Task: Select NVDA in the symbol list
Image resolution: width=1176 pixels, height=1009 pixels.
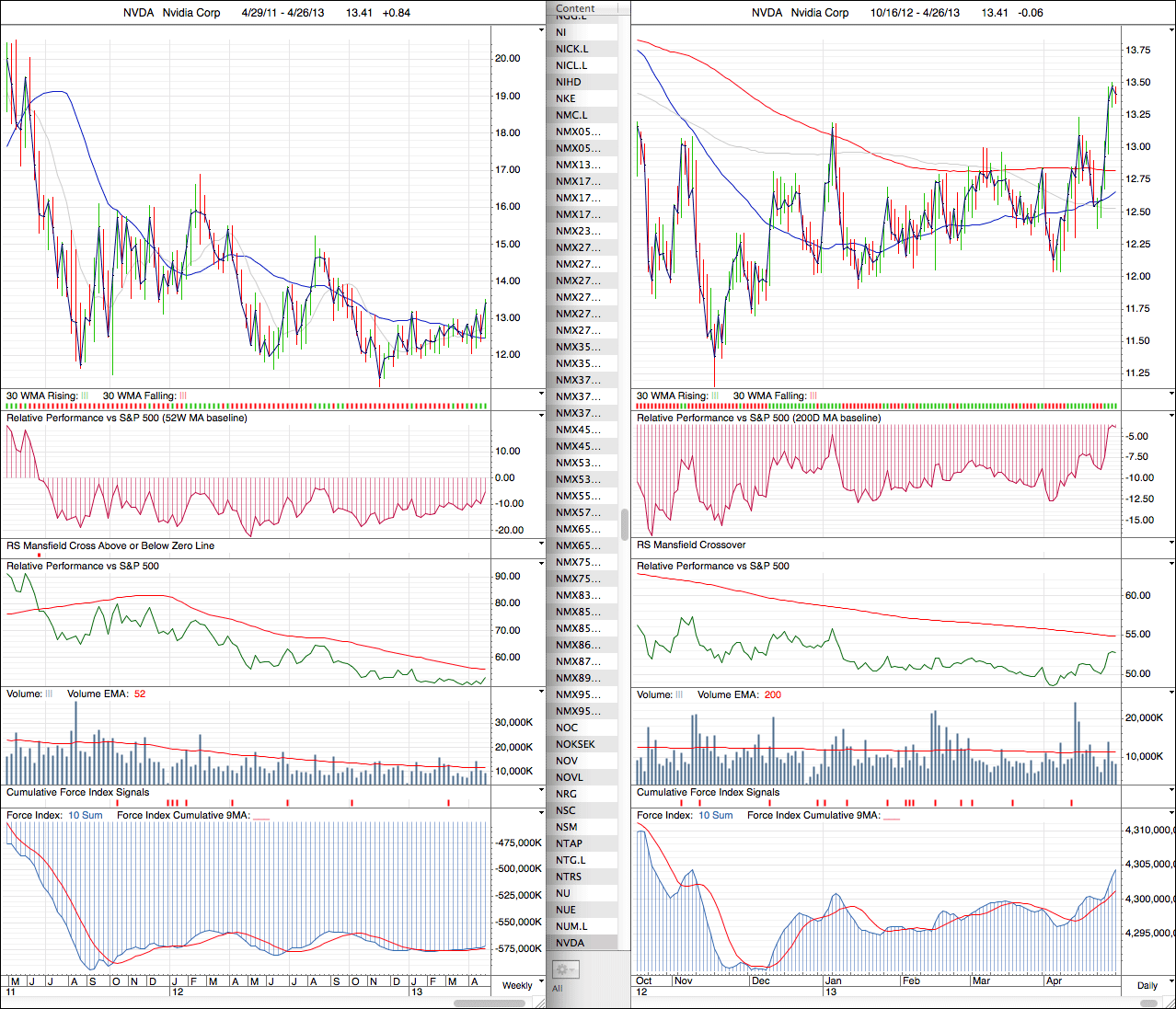Action: click(x=571, y=943)
